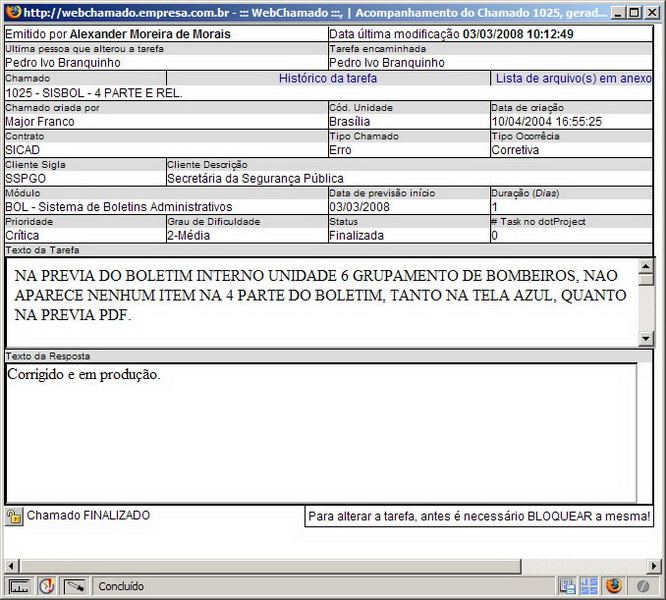Open Lista de arquivo(s) em anexo link

coord(574,78)
